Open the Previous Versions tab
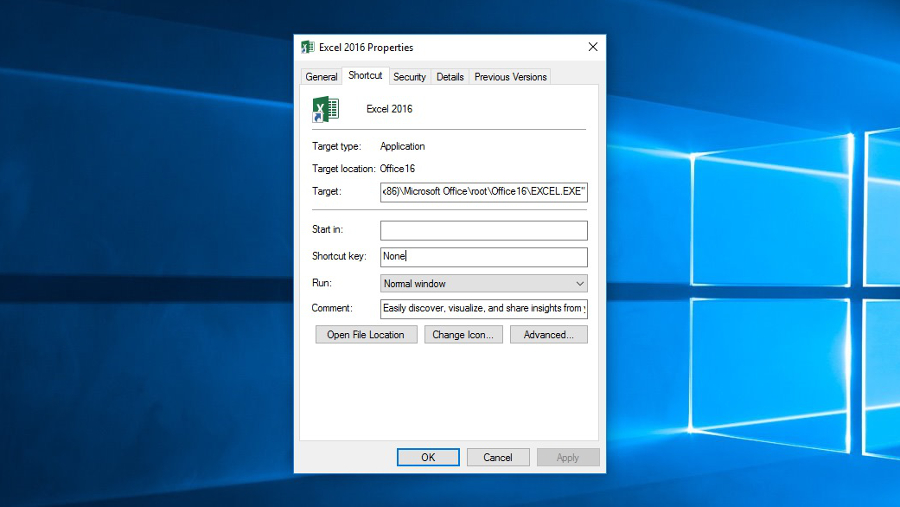 [x=510, y=76]
